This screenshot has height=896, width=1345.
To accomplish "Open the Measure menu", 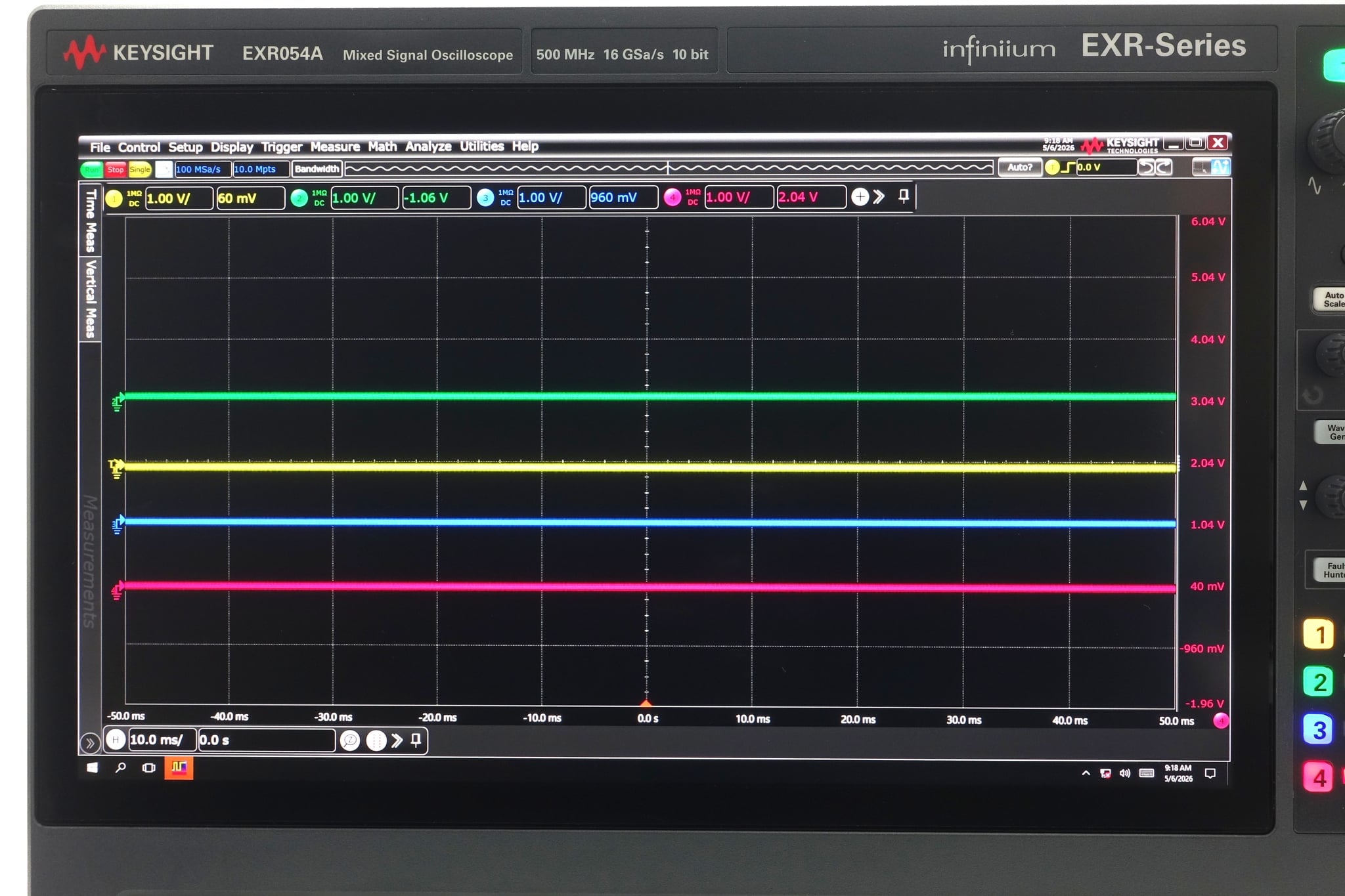I will (x=335, y=146).
